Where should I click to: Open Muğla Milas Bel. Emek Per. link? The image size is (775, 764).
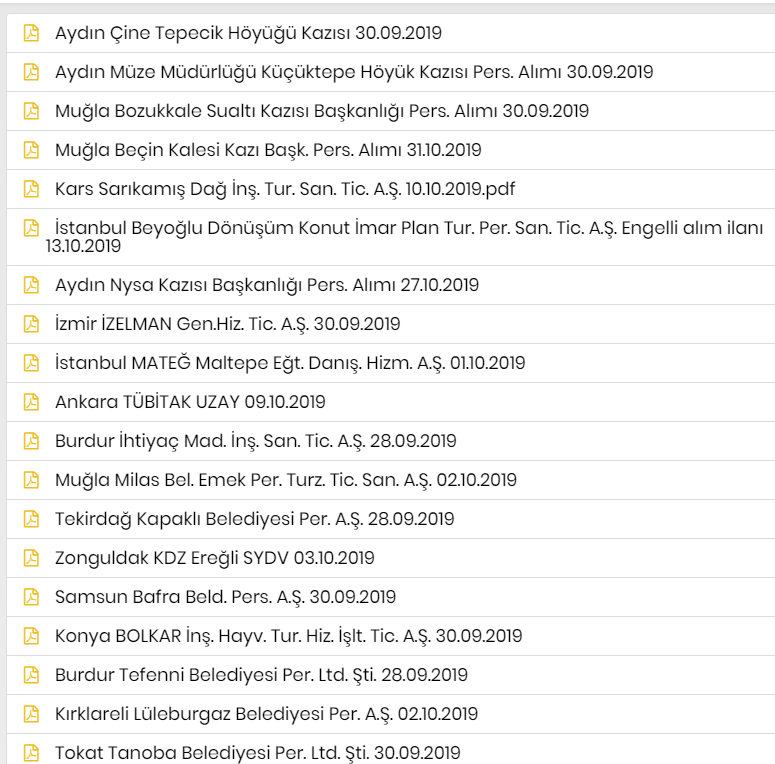pyautogui.click(x=286, y=480)
